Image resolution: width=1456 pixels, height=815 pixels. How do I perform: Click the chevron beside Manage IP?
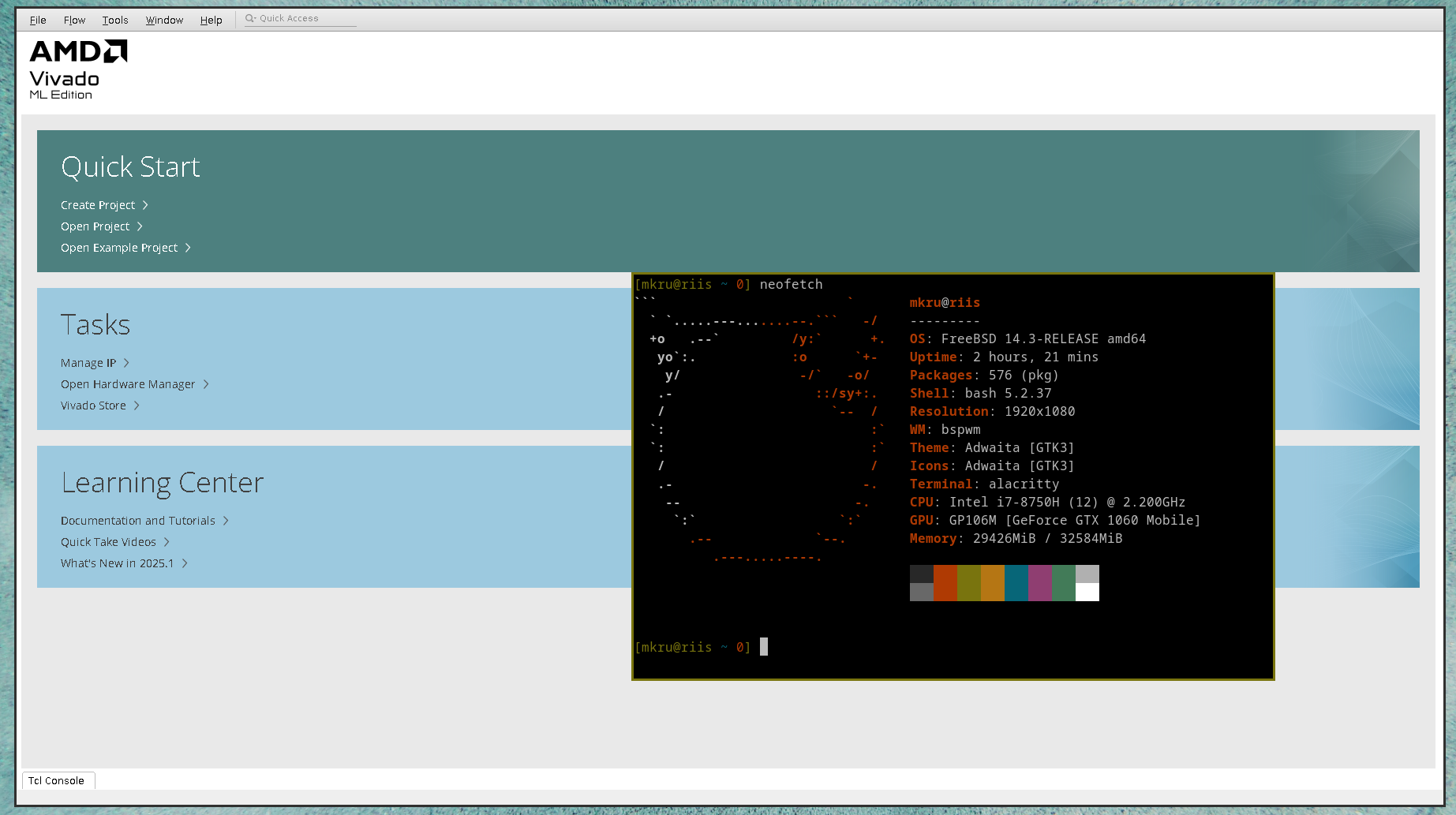126,363
